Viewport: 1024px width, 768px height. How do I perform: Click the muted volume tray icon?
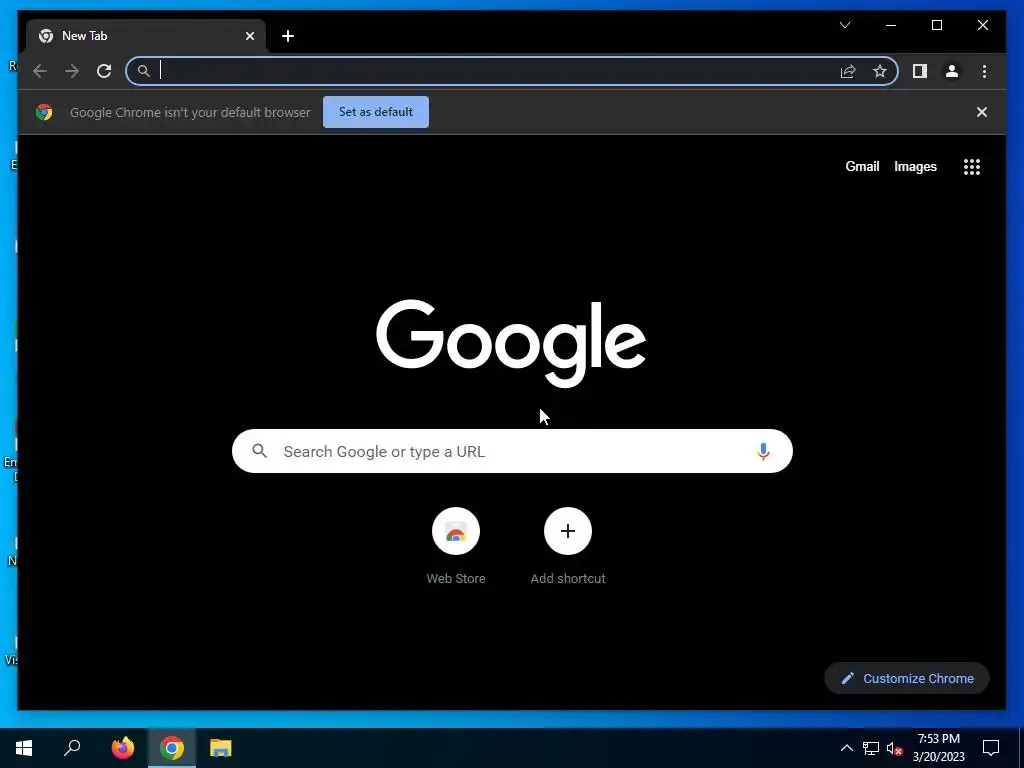click(894, 748)
